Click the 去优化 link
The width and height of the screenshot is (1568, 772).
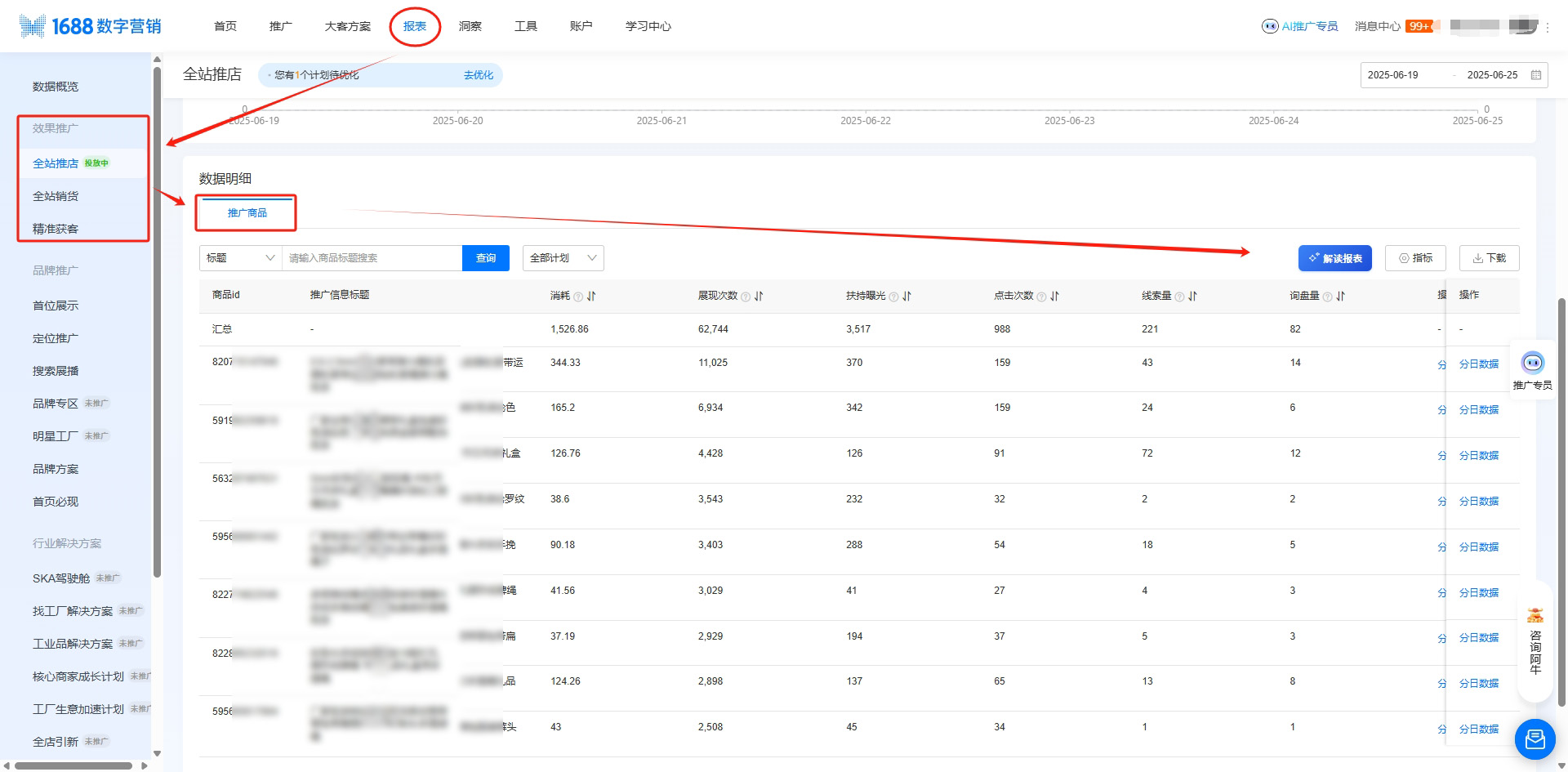(x=478, y=75)
